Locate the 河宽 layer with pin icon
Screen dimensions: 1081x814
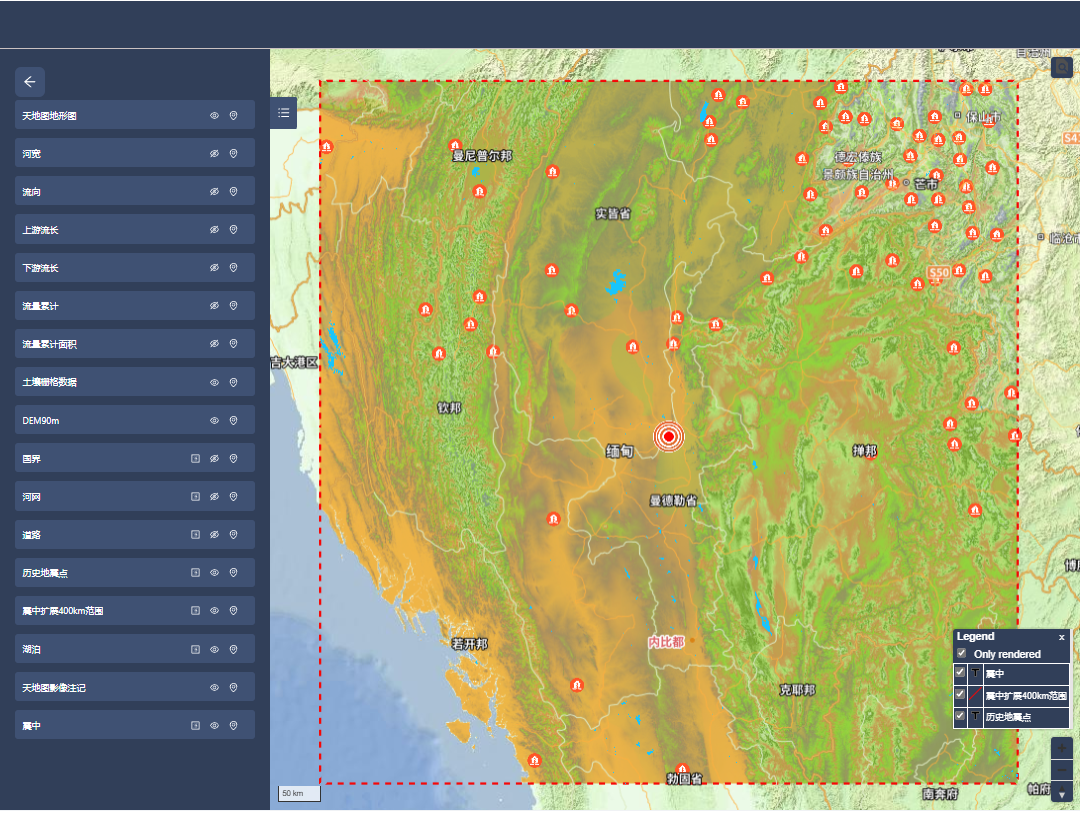point(234,154)
